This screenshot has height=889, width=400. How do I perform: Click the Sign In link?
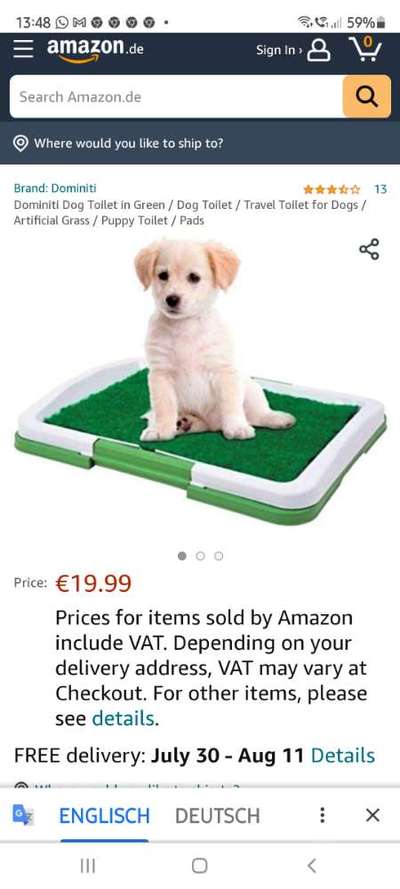click(278, 50)
